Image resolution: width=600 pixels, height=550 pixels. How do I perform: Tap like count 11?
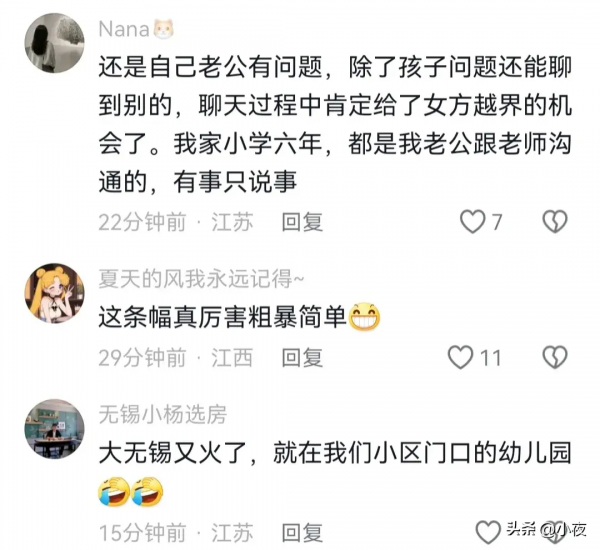[x=490, y=358]
